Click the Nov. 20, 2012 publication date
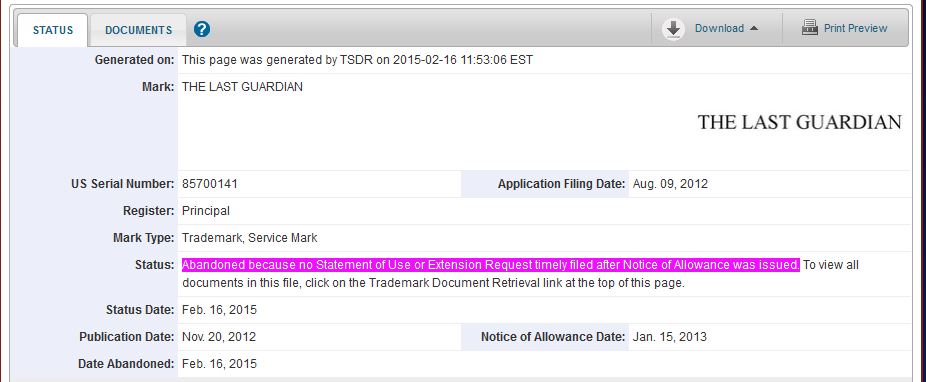The height and width of the screenshot is (382, 926). [219, 337]
